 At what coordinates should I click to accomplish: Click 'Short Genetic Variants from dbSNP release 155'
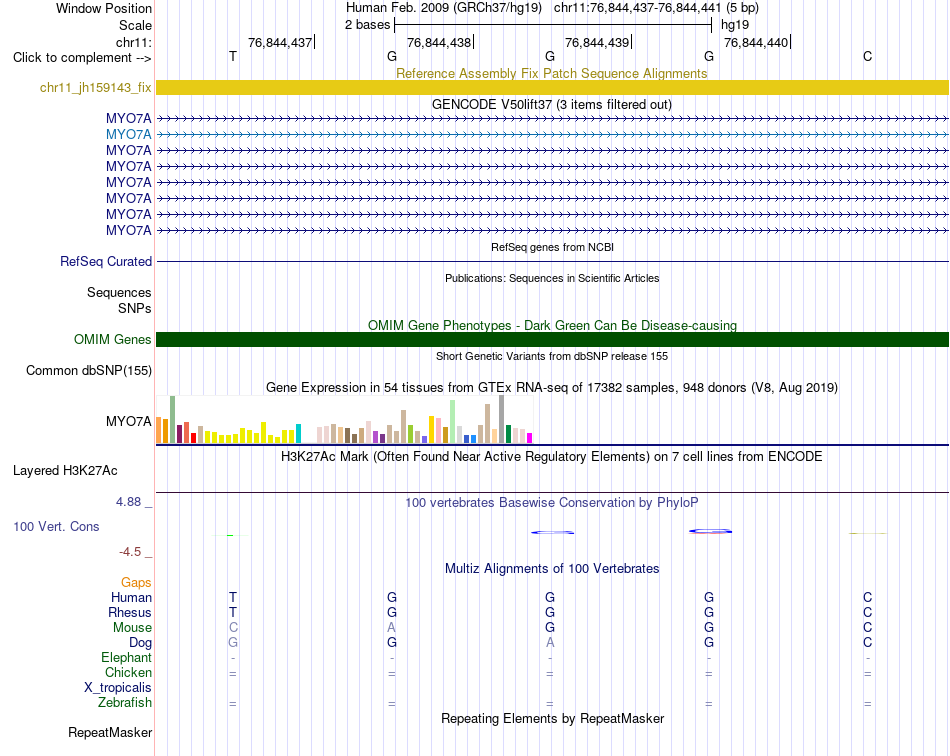pos(552,356)
